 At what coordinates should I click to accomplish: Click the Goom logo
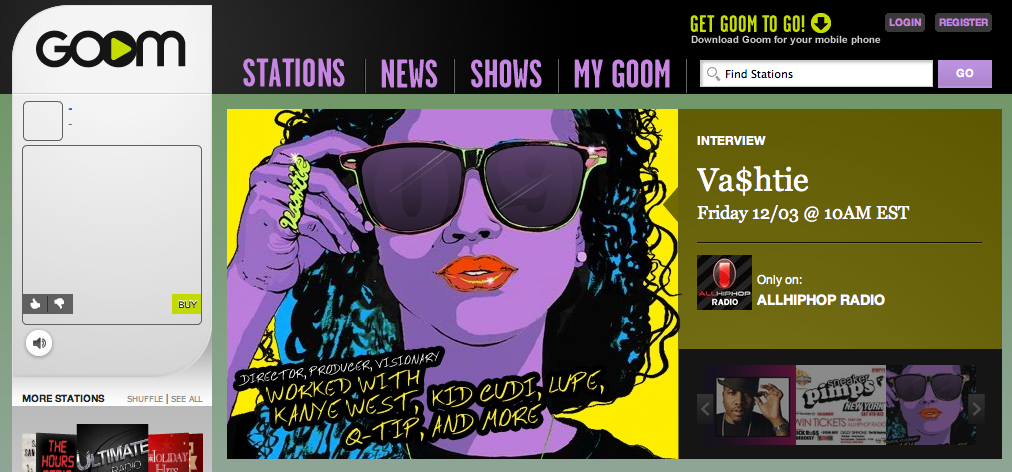coord(110,50)
